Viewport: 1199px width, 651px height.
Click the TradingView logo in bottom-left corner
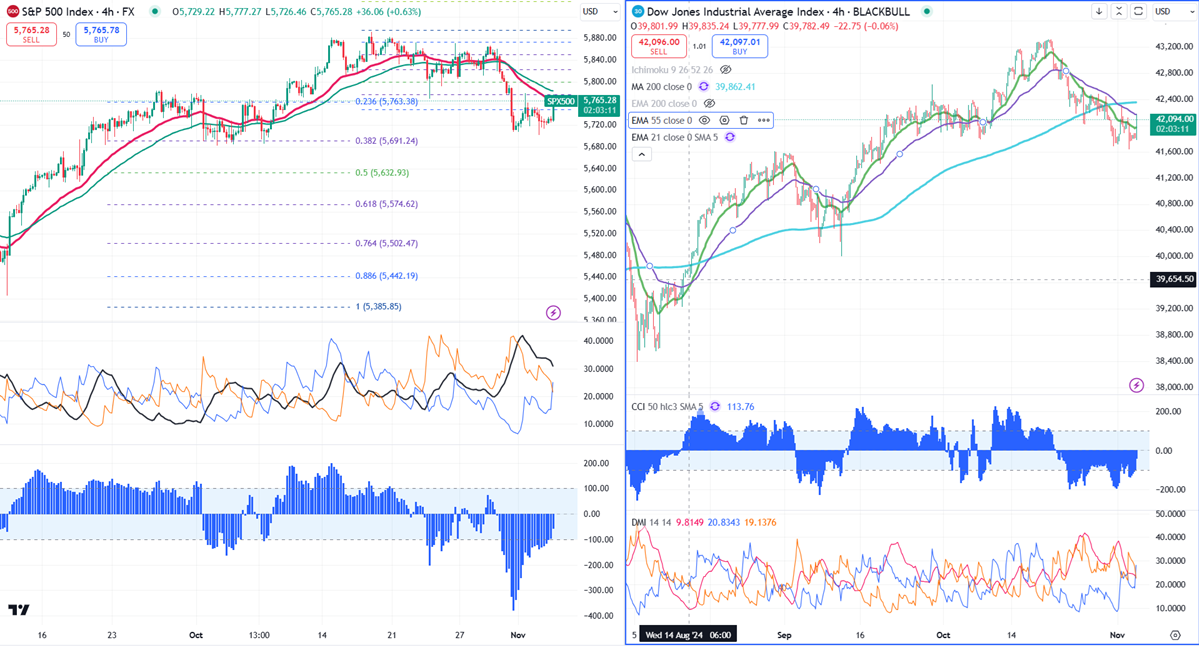click(x=19, y=610)
